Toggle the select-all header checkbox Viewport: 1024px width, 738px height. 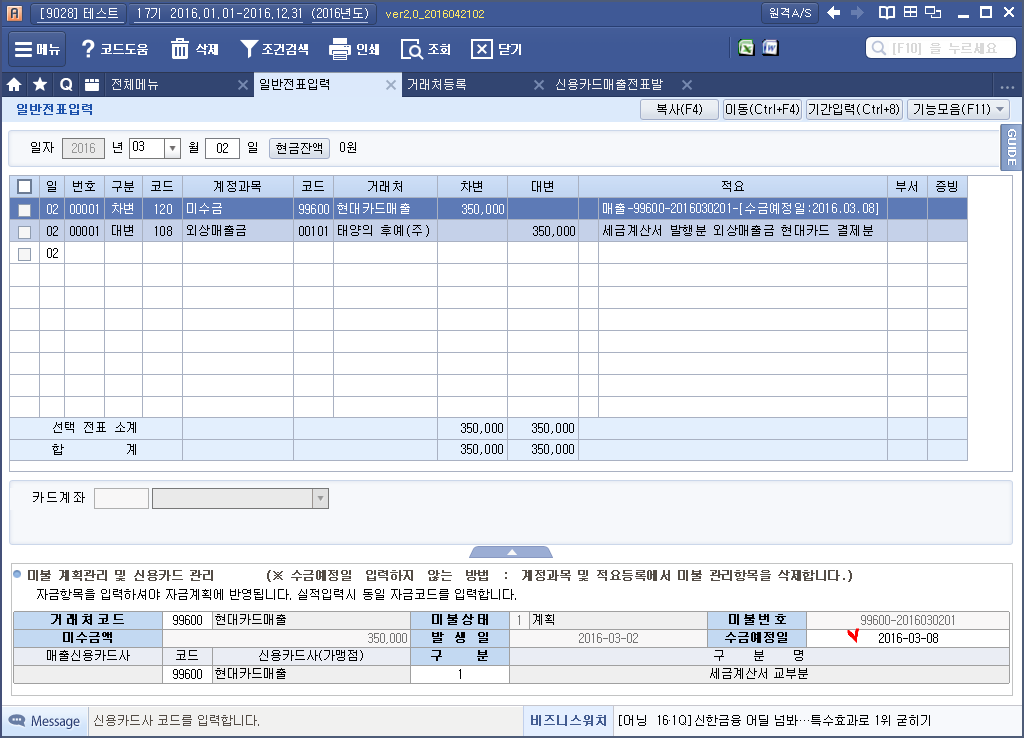(x=24, y=187)
